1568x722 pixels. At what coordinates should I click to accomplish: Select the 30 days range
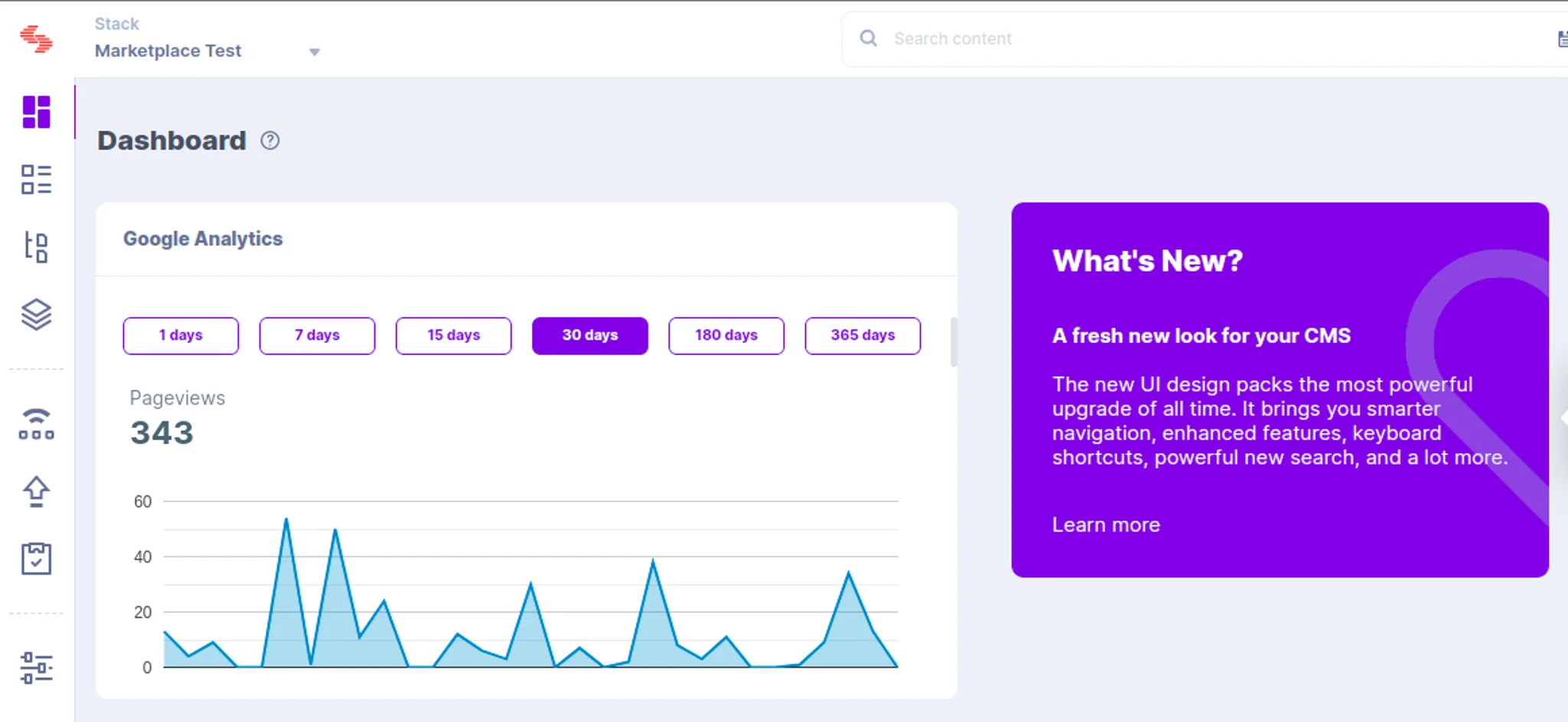[590, 335]
